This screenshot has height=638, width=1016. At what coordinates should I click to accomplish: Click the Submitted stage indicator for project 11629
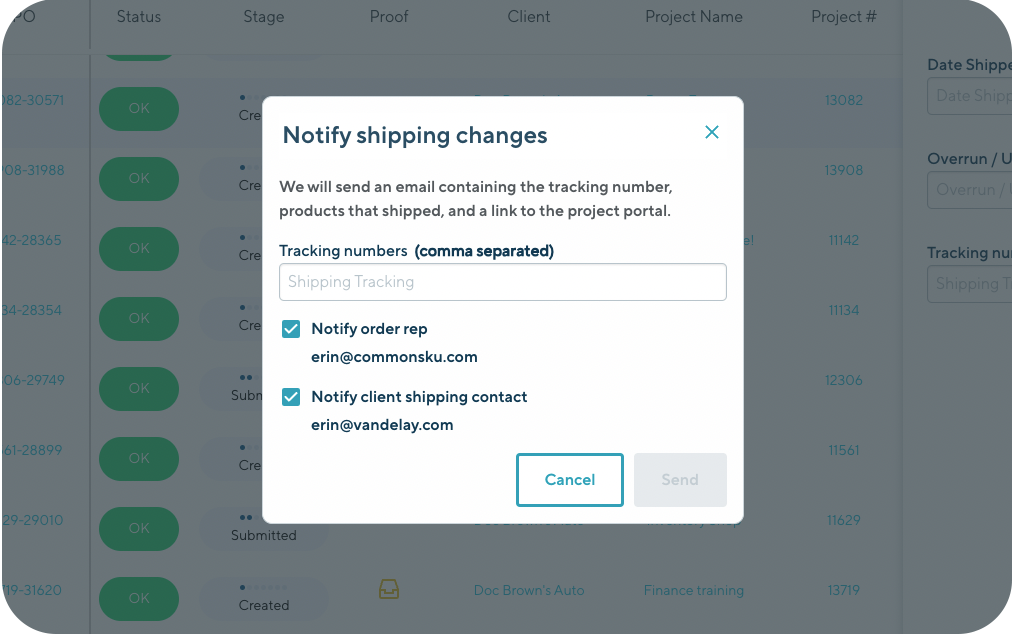tap(263, 528)
